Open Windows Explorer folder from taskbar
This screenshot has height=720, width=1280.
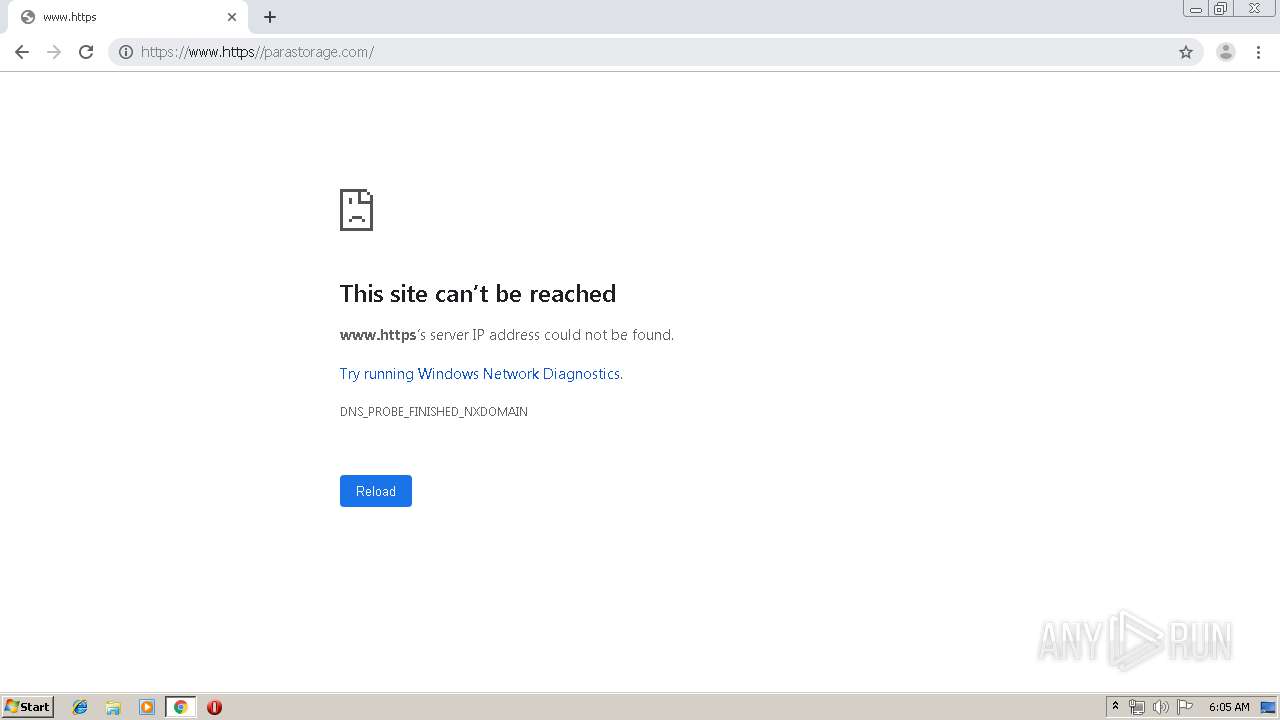(113, 707)
